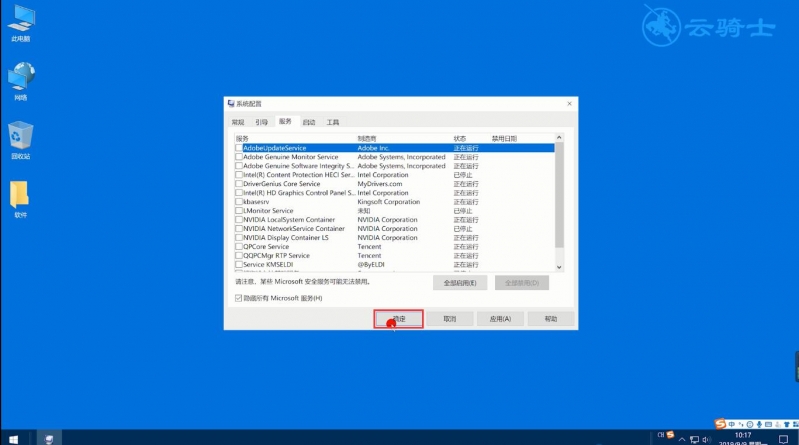Image resolution: width=799 pixels, height=445 pixels.
Task: Toggle the 中 Chinese mode on the Sogou bar
Action: pyautogui.click(x=732, y=424)
